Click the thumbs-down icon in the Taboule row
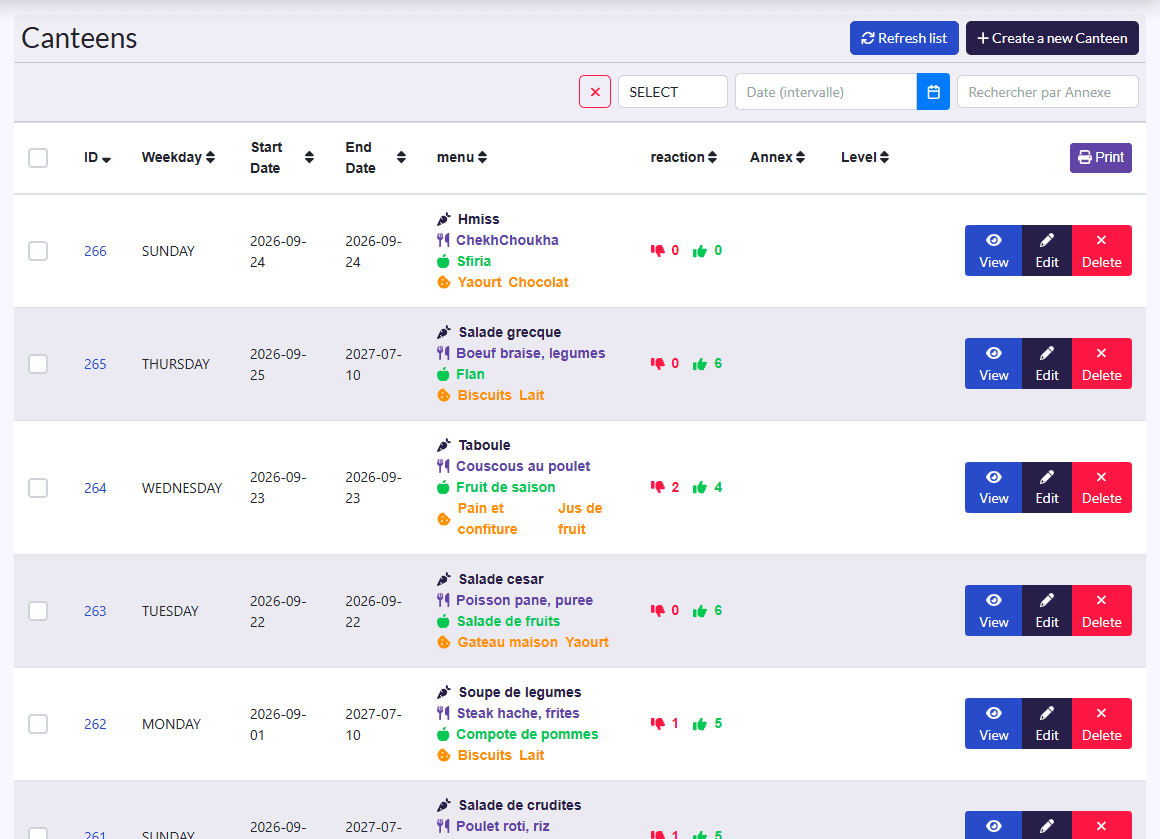The width and height of the screenshot is (1160, 839). pos(658,488)
